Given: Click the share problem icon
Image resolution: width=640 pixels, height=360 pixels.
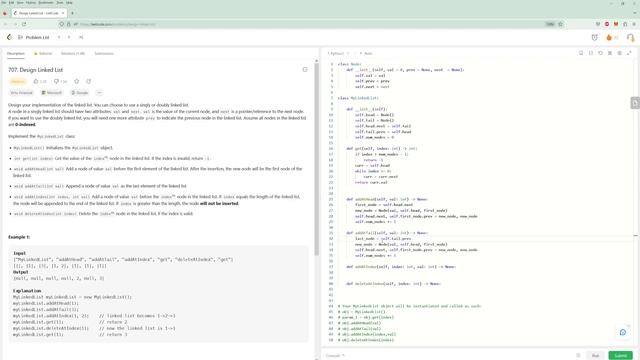Looking at the screenshot, I should [89, 81].
